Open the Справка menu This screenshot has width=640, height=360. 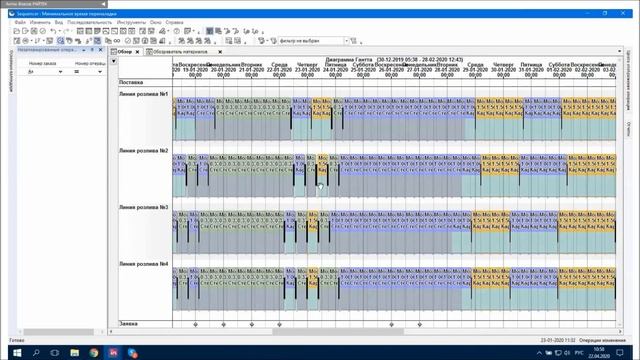[174, 22]
